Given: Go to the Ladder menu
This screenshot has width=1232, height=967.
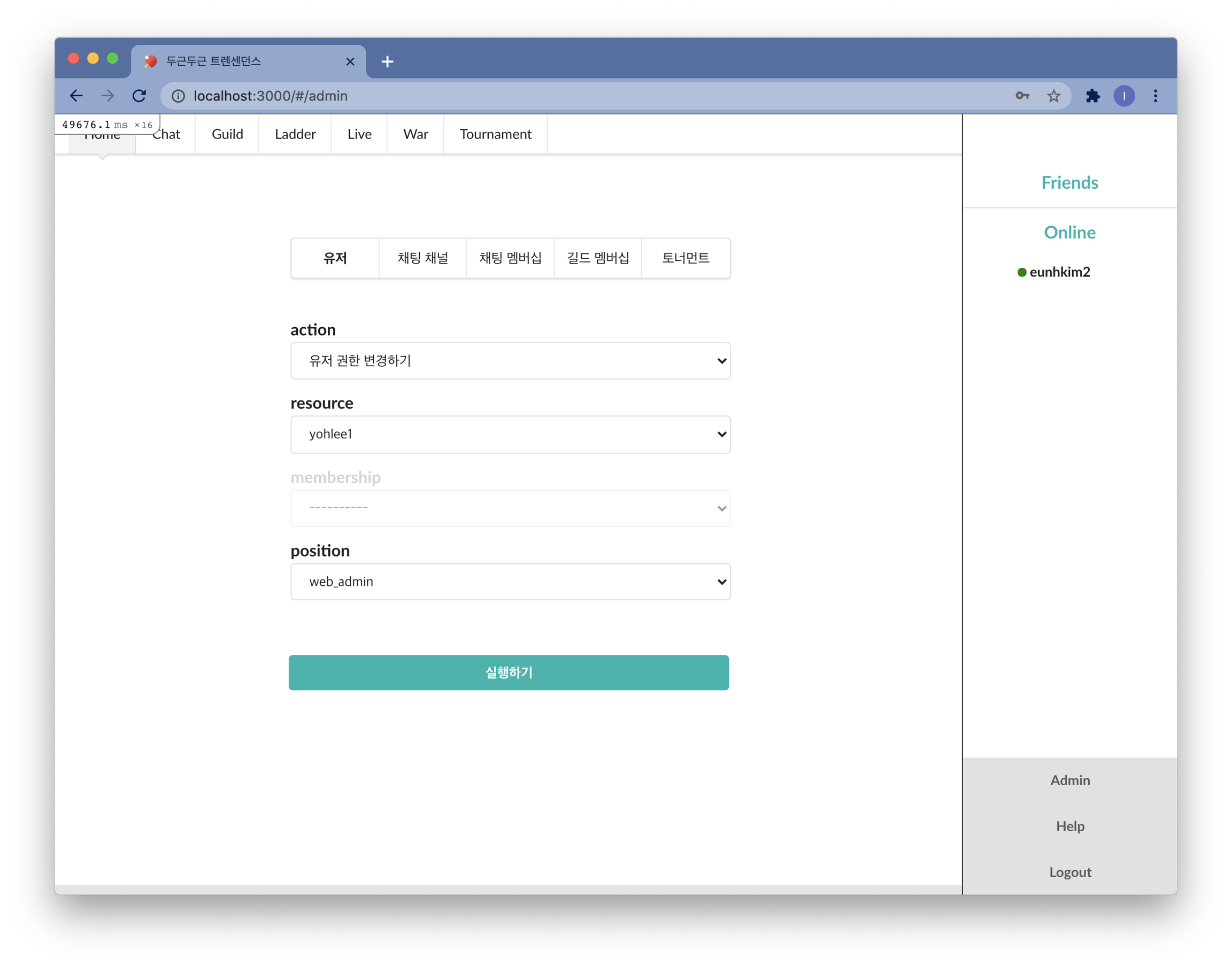Looking at the screenshot, I should pyautogui.click(x=295, y=134).
